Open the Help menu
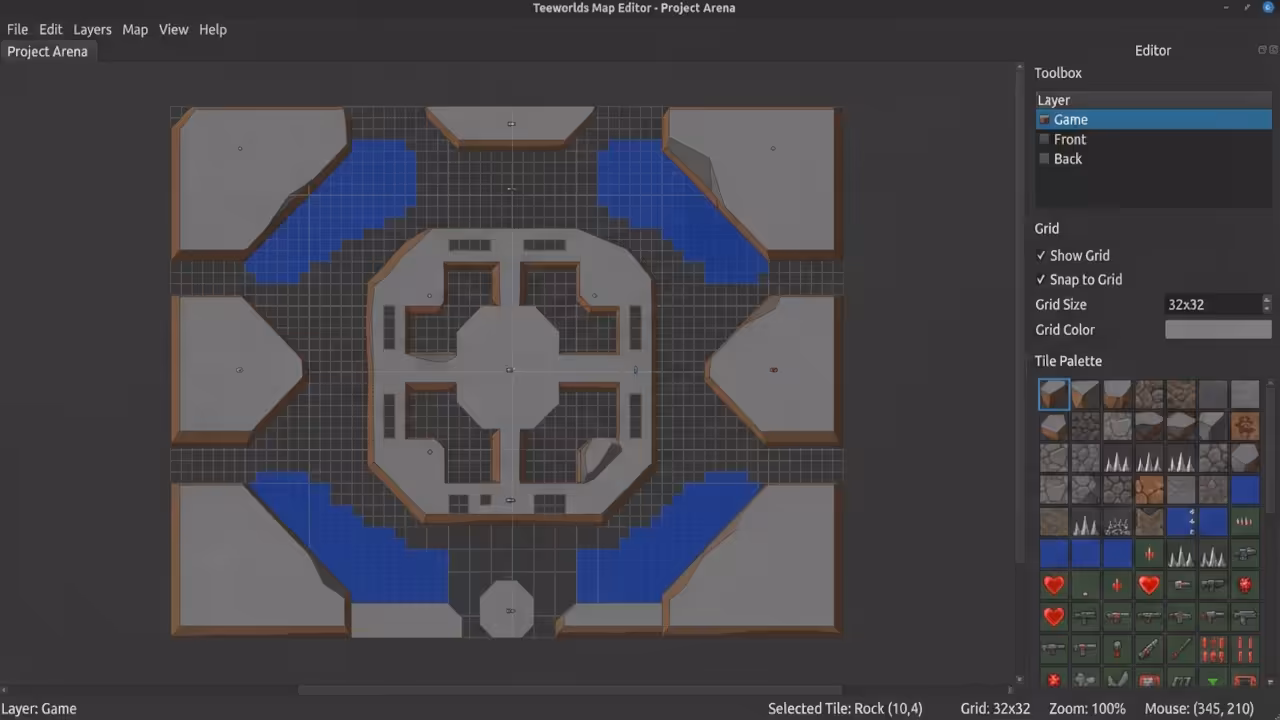Viewport: 1280px width, 720px height. coord(212,29)
